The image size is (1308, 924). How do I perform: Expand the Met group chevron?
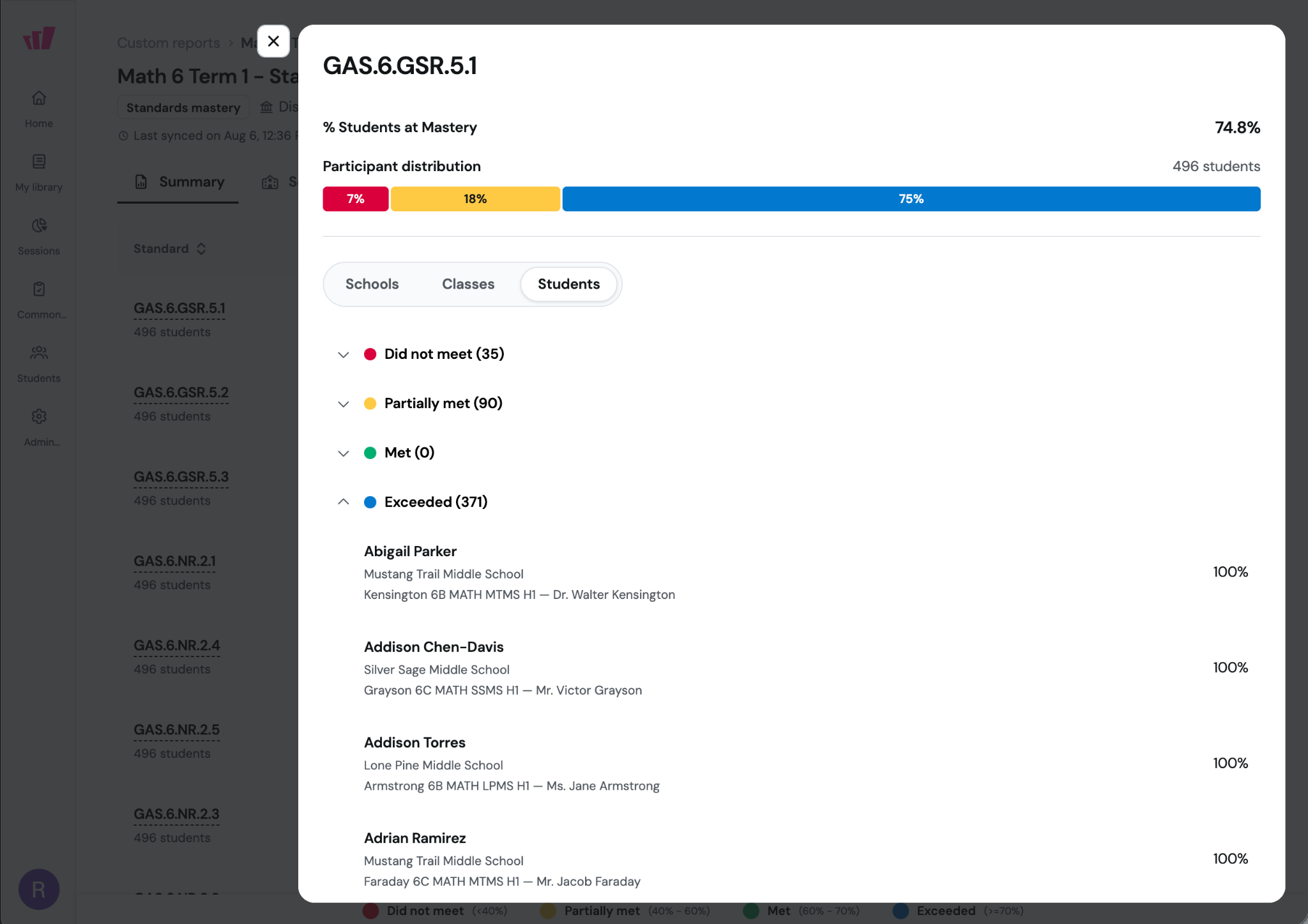click(x=344, y=453)
